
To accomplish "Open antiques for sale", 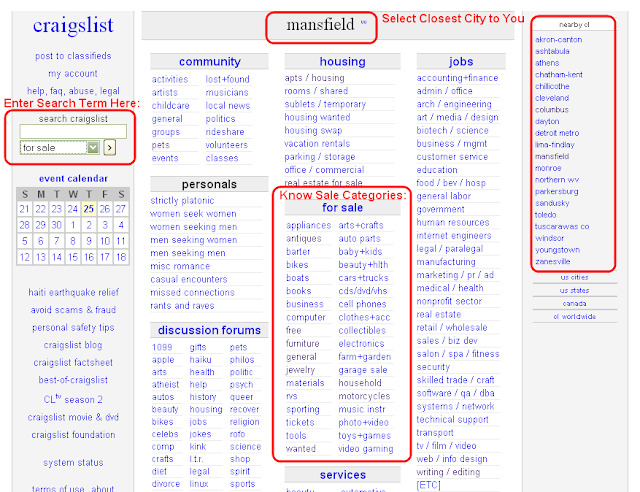I will (304, 238).
